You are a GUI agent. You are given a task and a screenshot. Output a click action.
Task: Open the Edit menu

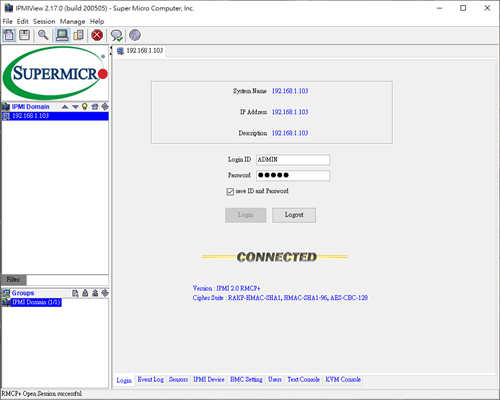pos(23,21)
